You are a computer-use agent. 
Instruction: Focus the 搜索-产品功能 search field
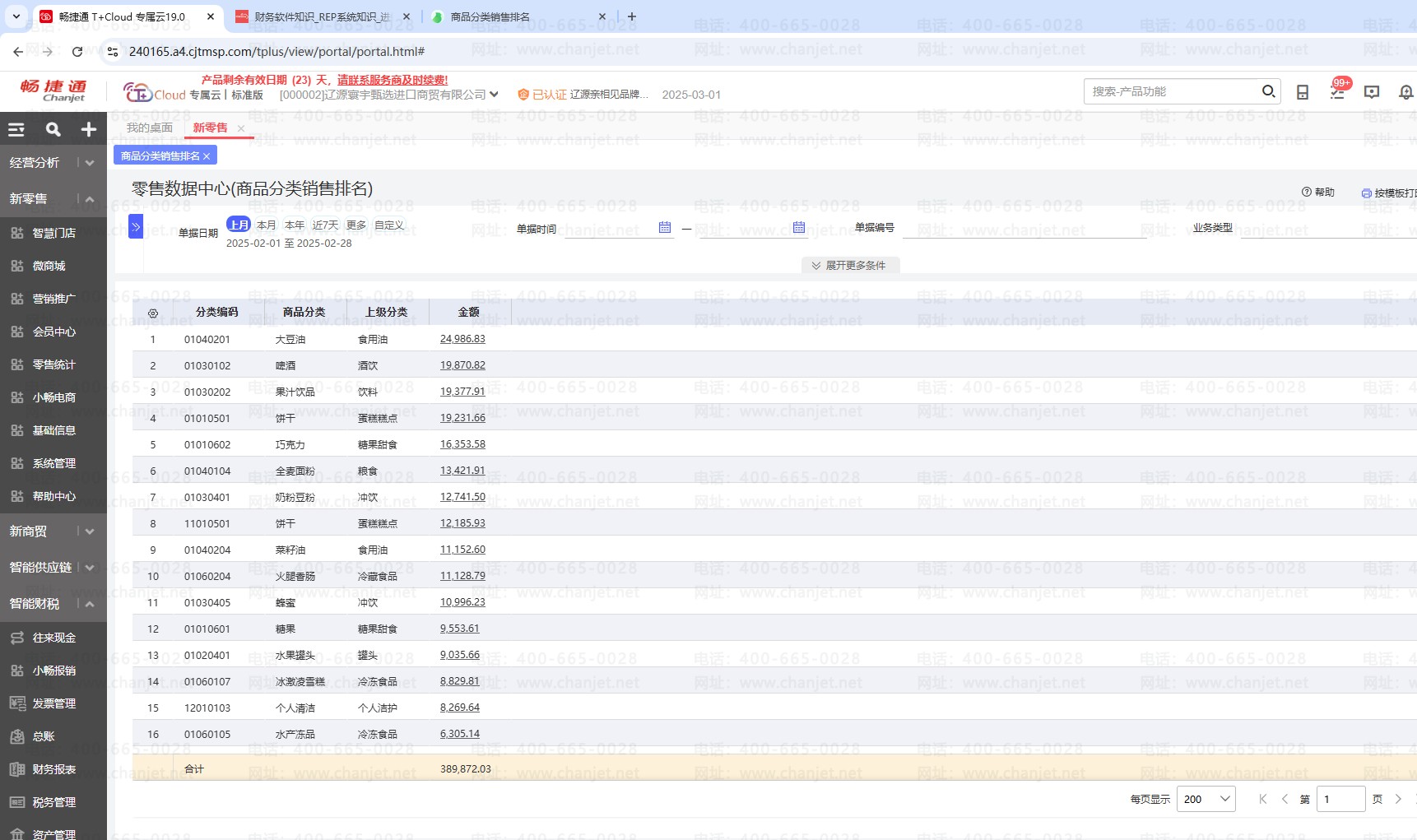[1173, 91]
